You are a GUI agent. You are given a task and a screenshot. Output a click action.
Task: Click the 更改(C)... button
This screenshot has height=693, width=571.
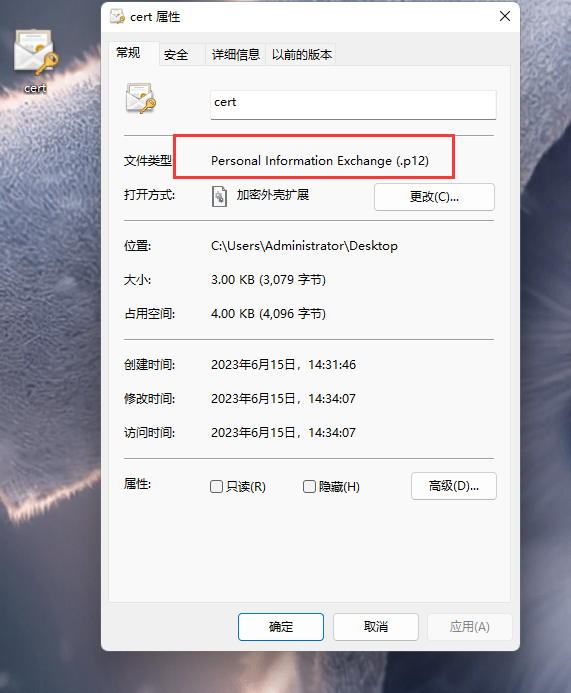434,197
